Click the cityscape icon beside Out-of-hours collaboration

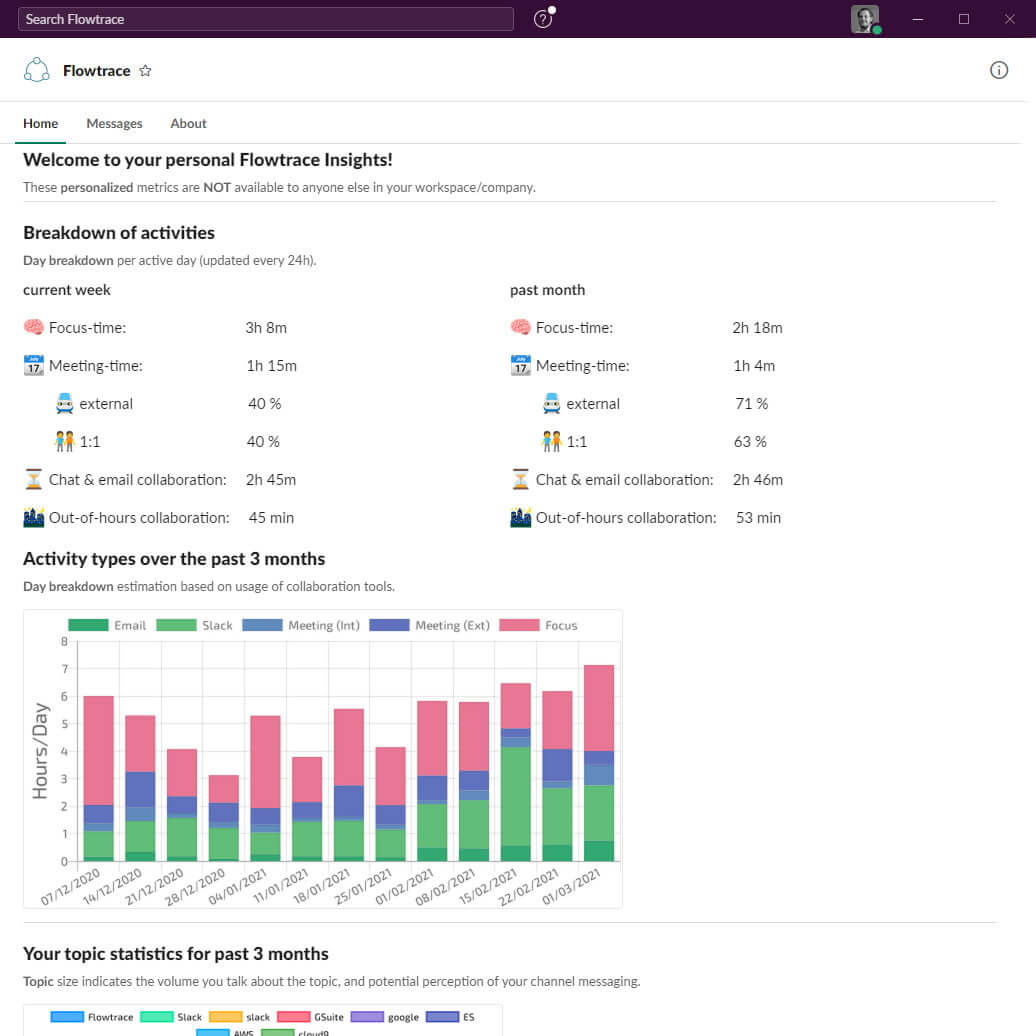(x=33, y=517)
